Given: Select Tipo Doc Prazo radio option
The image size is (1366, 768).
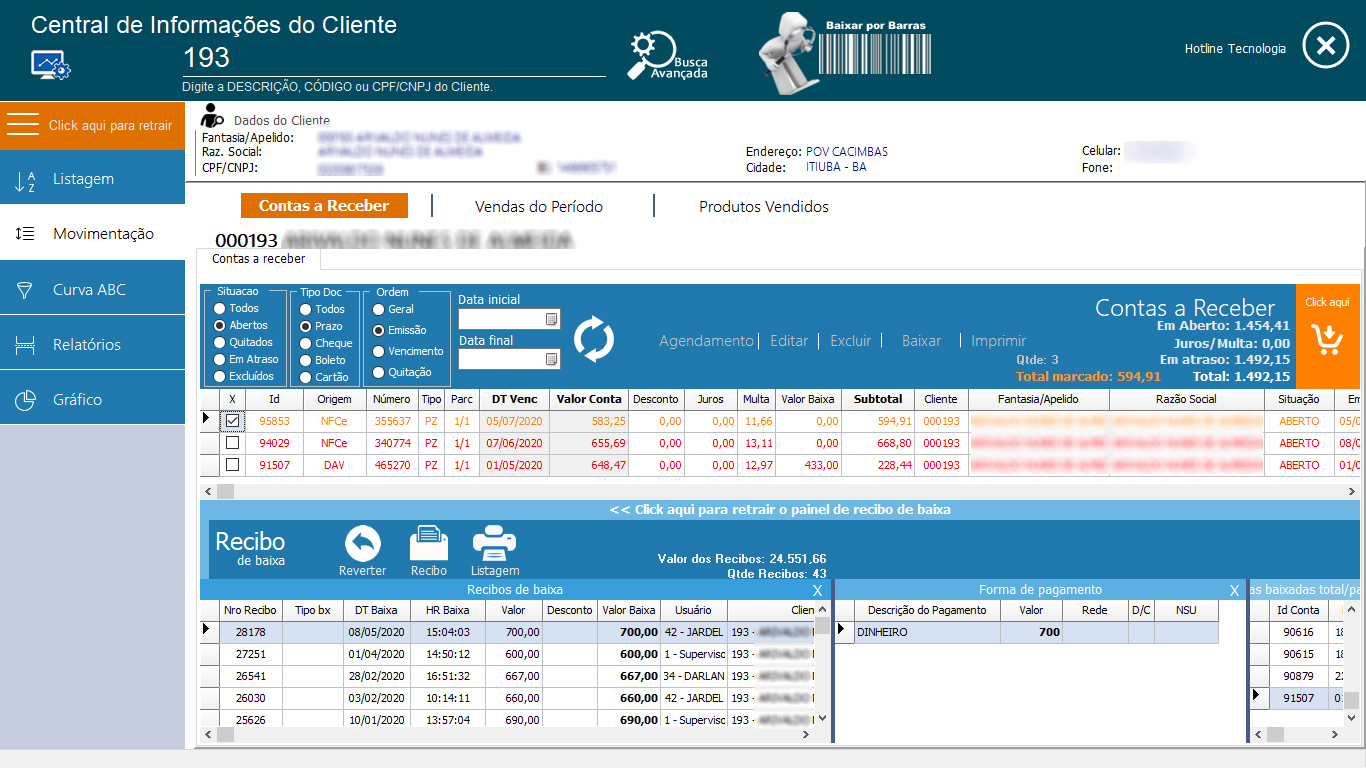Looking at the screenshot, I should click(305, 327).
